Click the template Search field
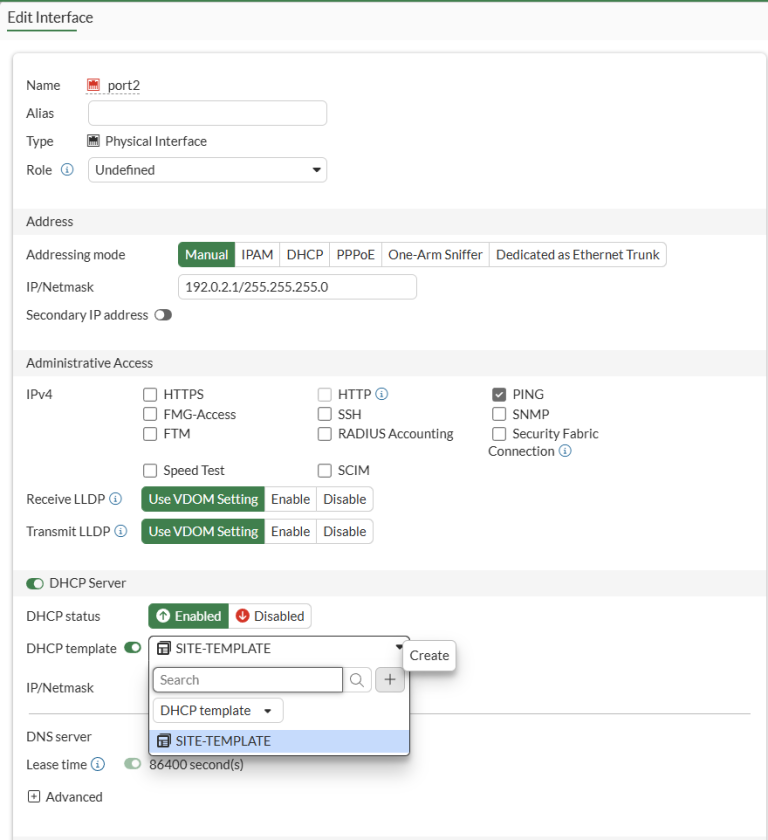This screenshot has height=840, width=768. coord(247,680)
